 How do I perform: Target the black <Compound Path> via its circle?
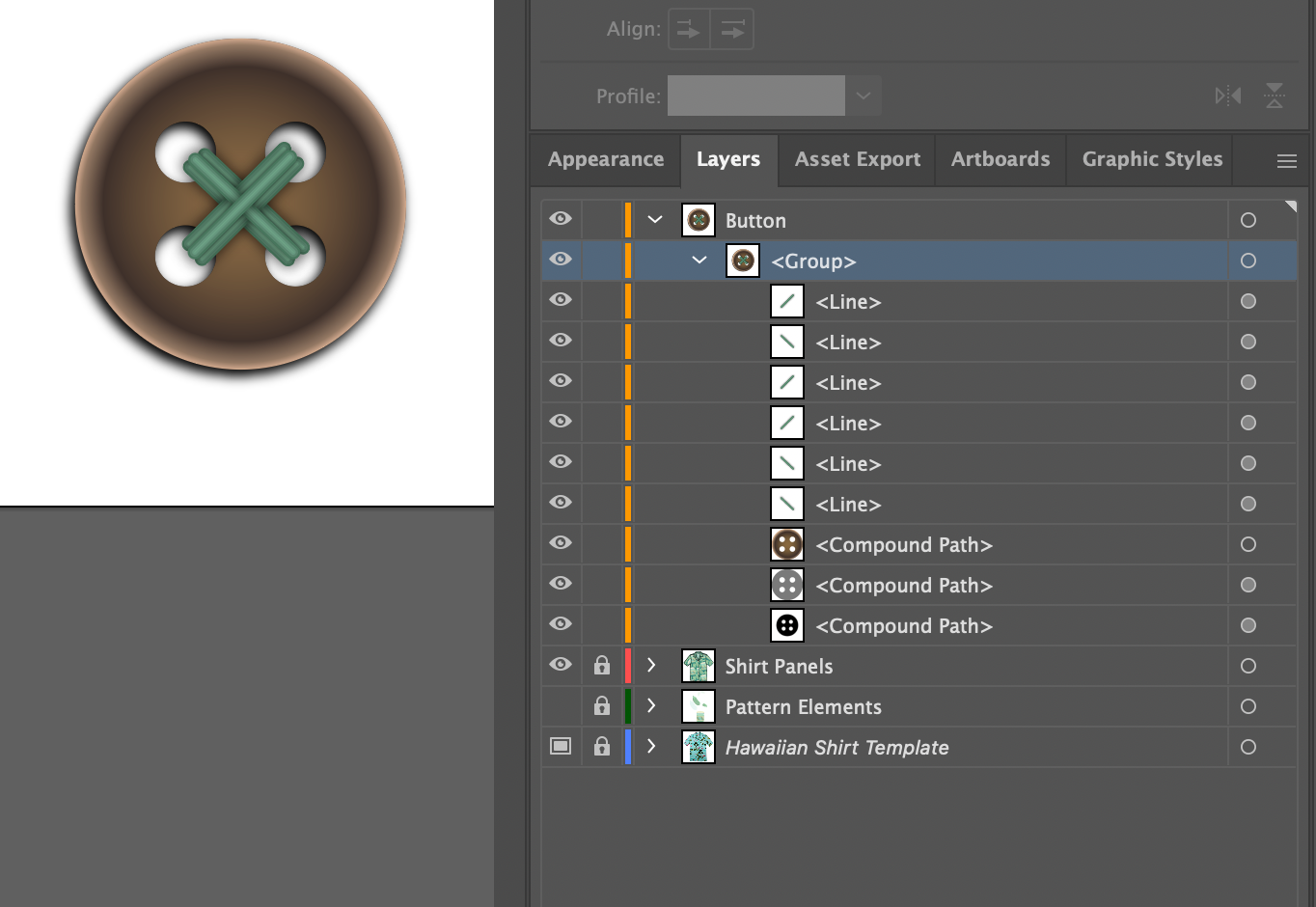click(1248, 625)
